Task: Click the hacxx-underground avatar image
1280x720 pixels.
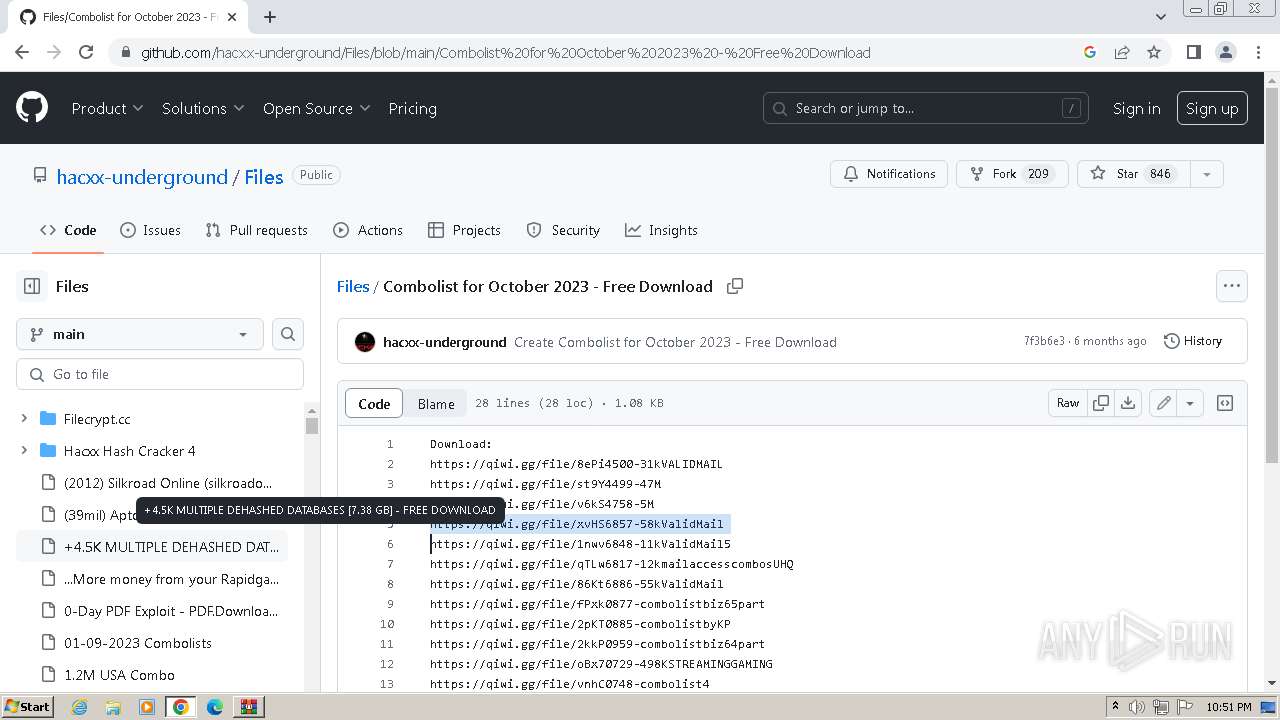Action: click(x=365, y=342)
